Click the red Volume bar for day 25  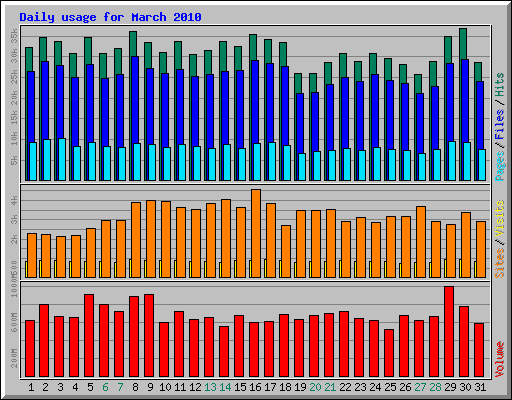point(389,353)
